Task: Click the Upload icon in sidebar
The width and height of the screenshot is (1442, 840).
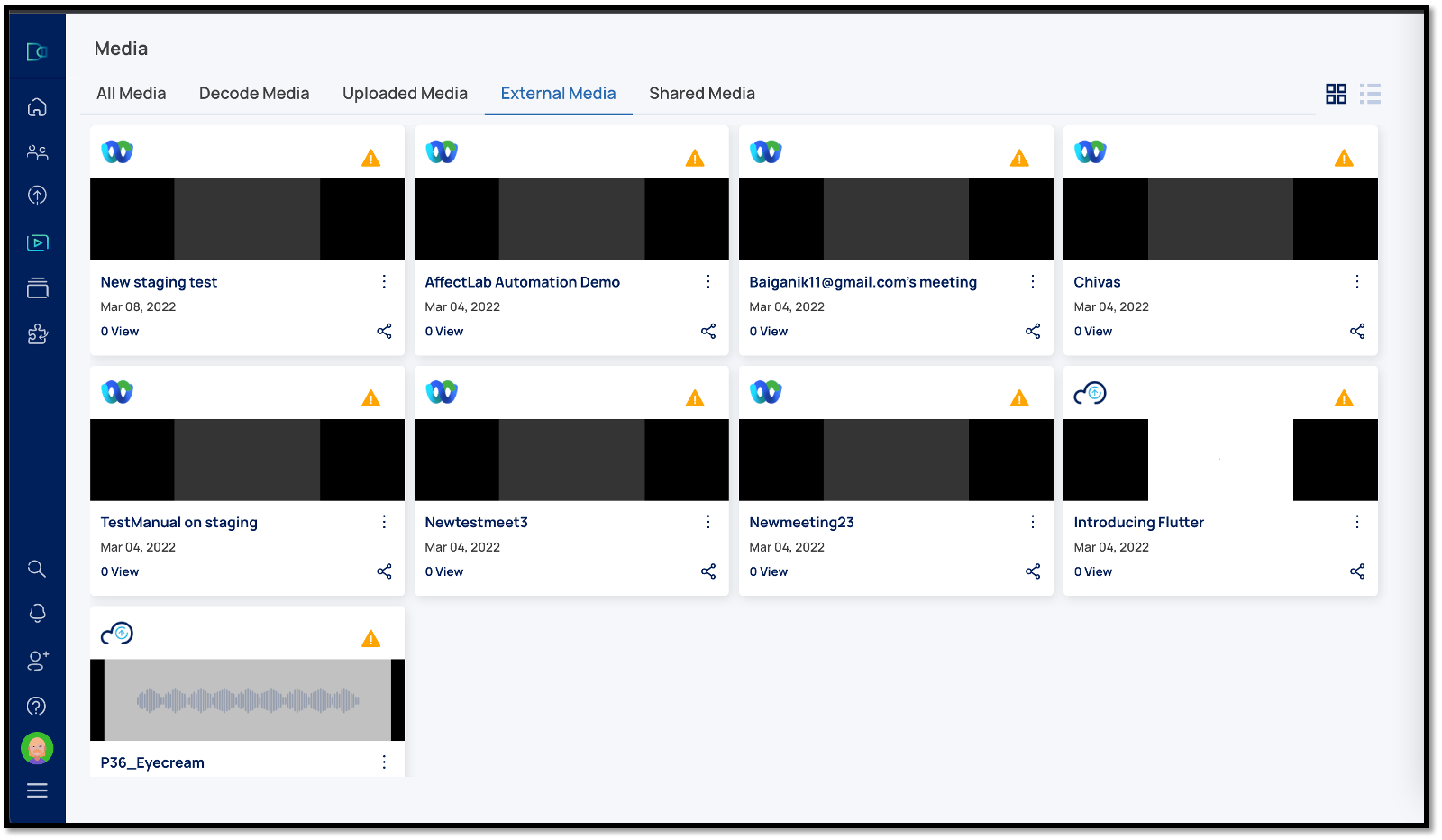Action: pyautogui.click(x=37, y=195)
